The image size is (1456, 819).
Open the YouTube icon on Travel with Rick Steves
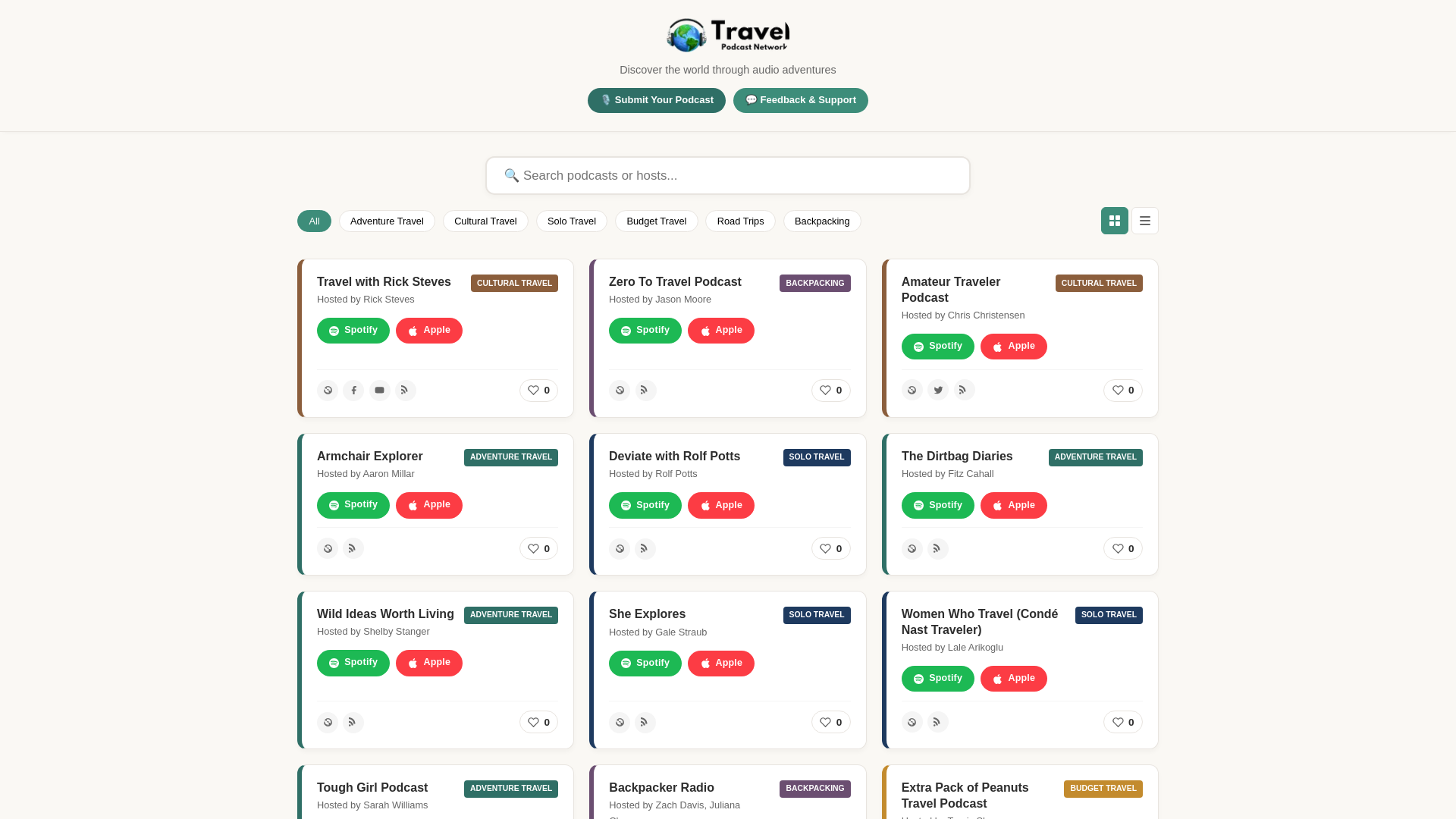pyautogui.click(x=380, y=391)
